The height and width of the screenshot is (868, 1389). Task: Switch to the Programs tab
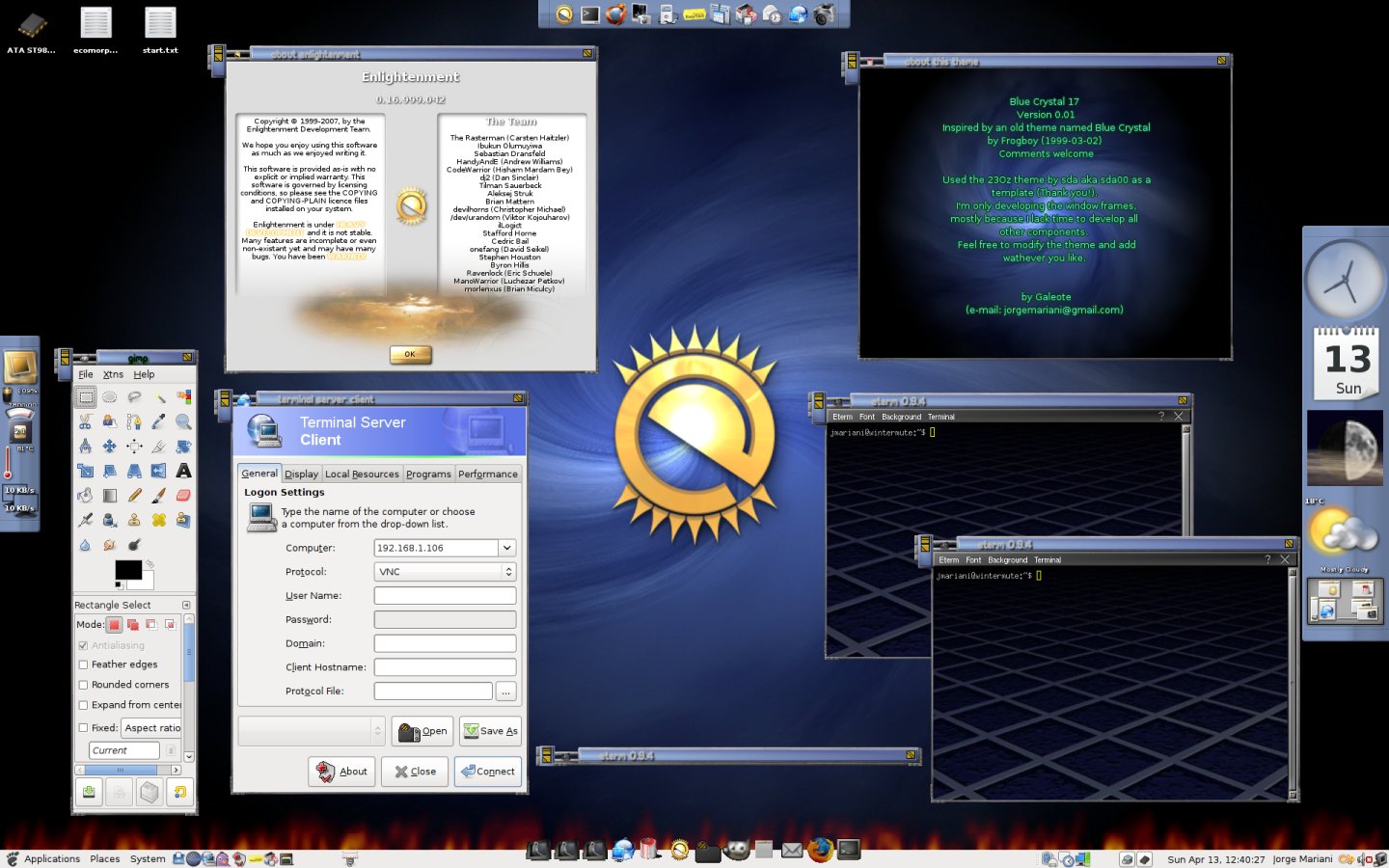tap(428, 474)
